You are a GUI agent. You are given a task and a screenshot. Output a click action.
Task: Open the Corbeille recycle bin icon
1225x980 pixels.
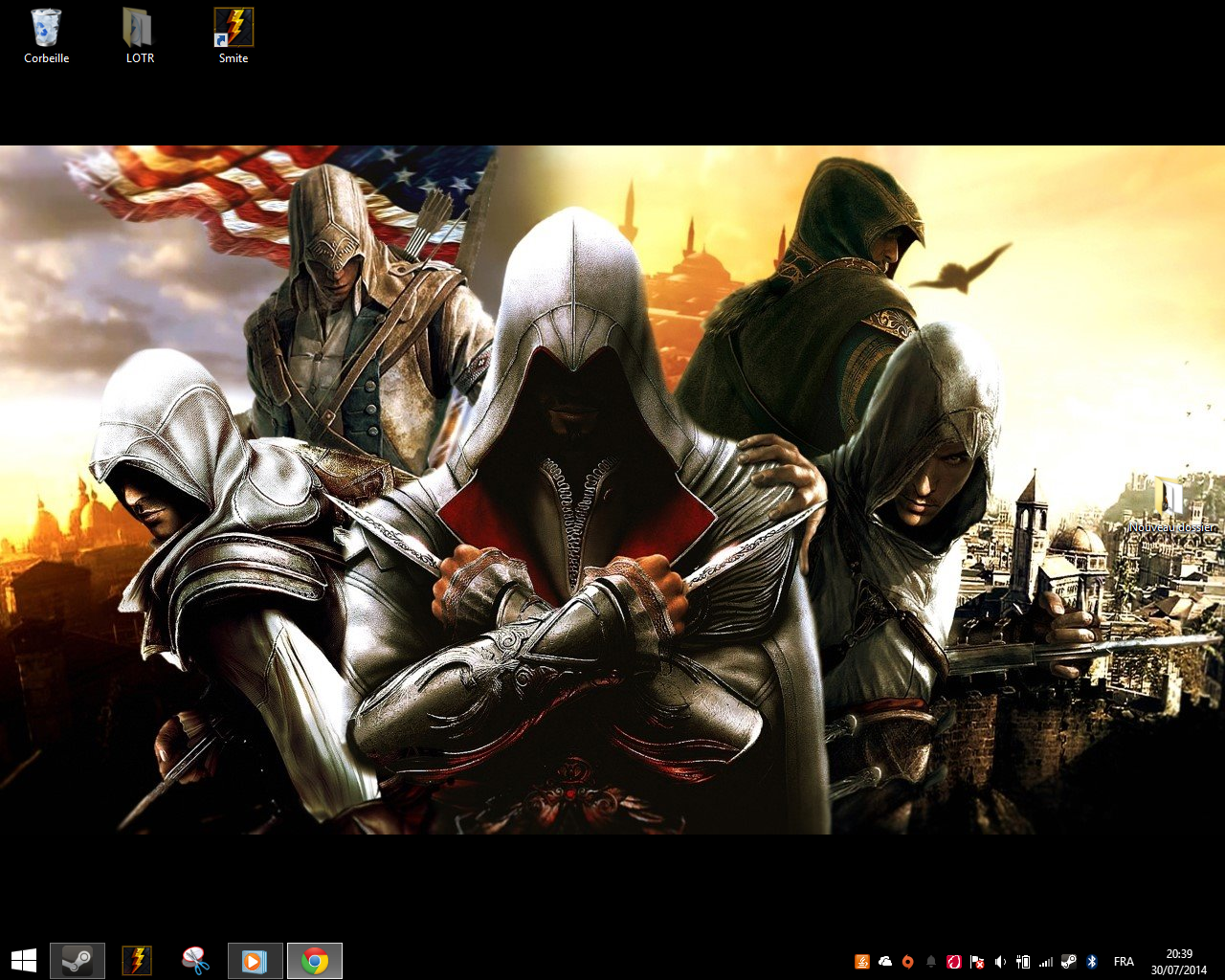point(46,36)
